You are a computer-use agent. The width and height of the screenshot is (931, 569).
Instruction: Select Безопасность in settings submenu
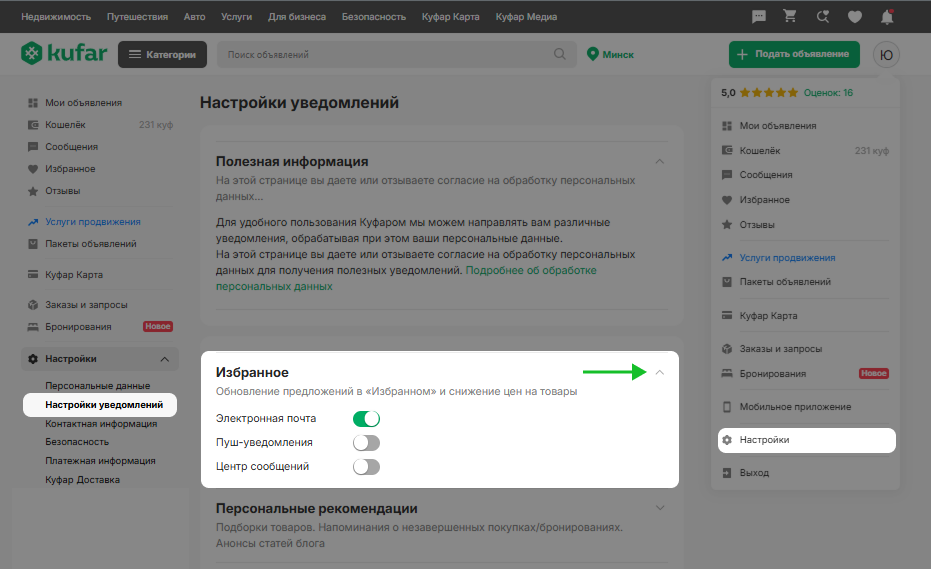[77, 442]
